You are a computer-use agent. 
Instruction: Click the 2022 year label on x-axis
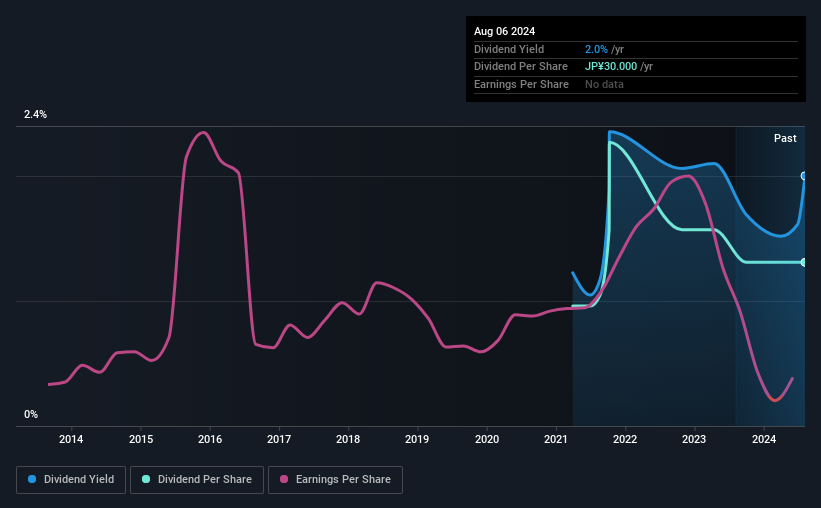(x=625, y=439)
